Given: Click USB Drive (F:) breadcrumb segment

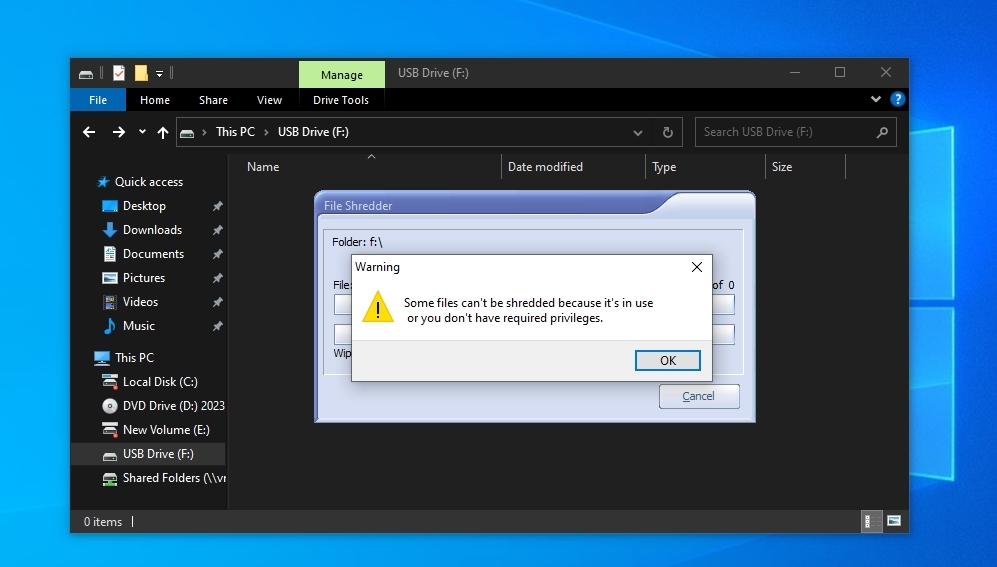Looking at the screenshot, I should pos(313,132).
